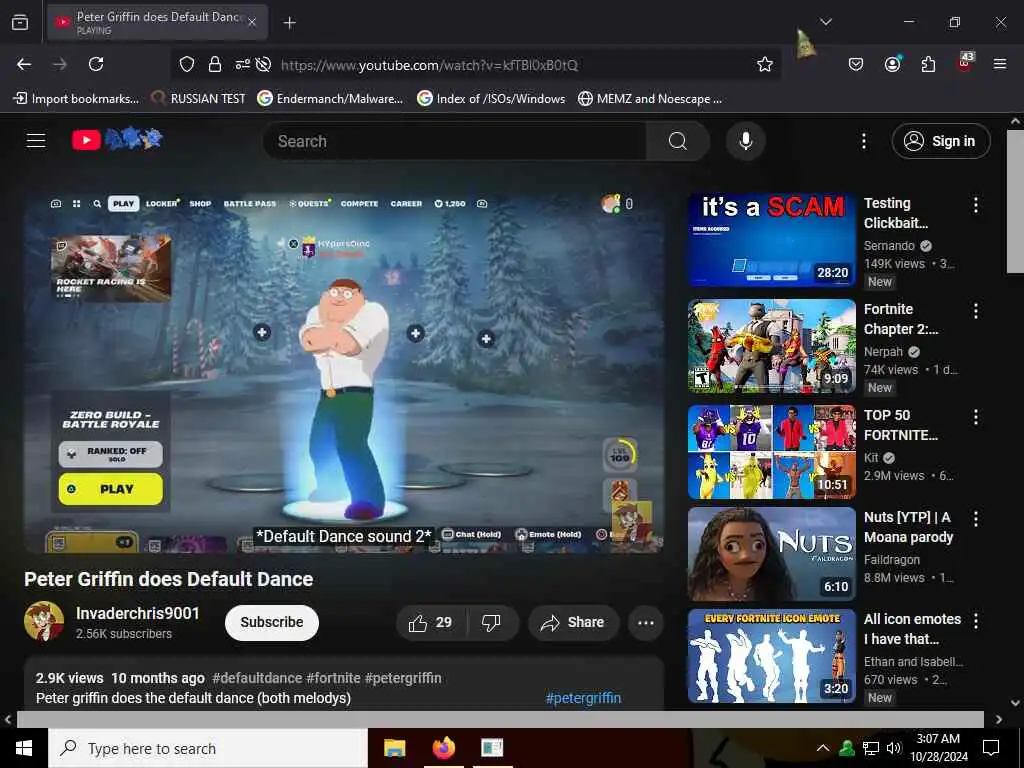
Task: Subscribe to Invaderchris9001
Action: 272,622
